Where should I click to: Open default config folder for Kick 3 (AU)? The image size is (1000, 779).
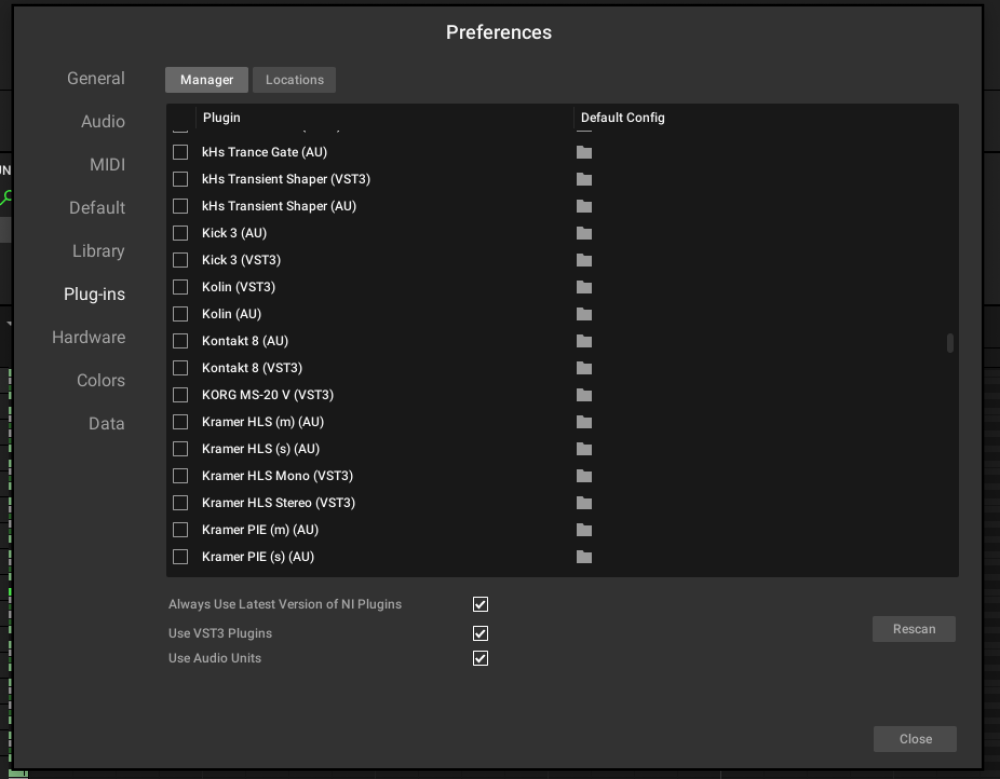(x=584, y=233)
